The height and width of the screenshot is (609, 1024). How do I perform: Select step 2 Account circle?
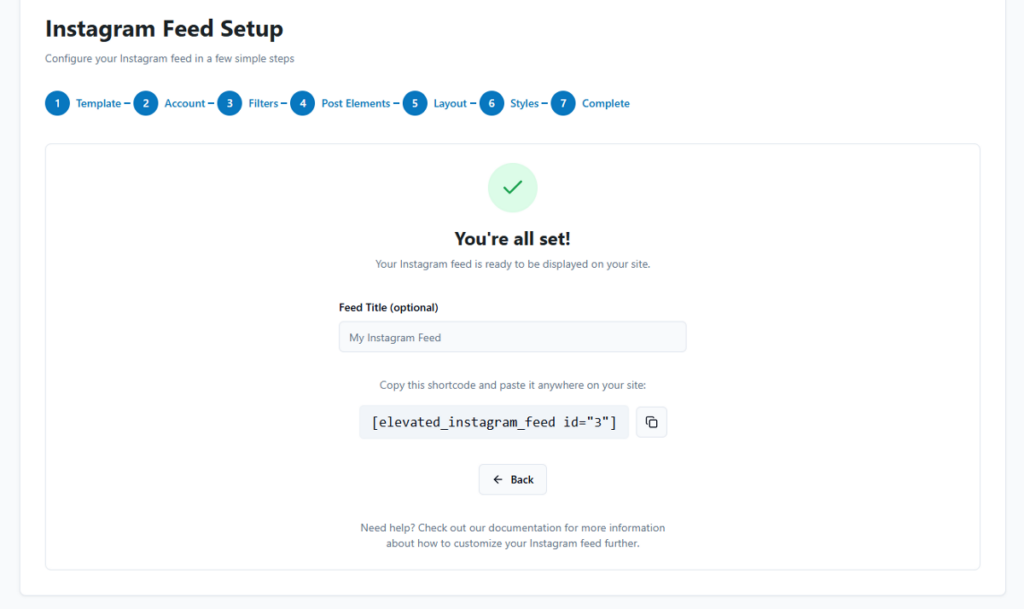(145, 103)
